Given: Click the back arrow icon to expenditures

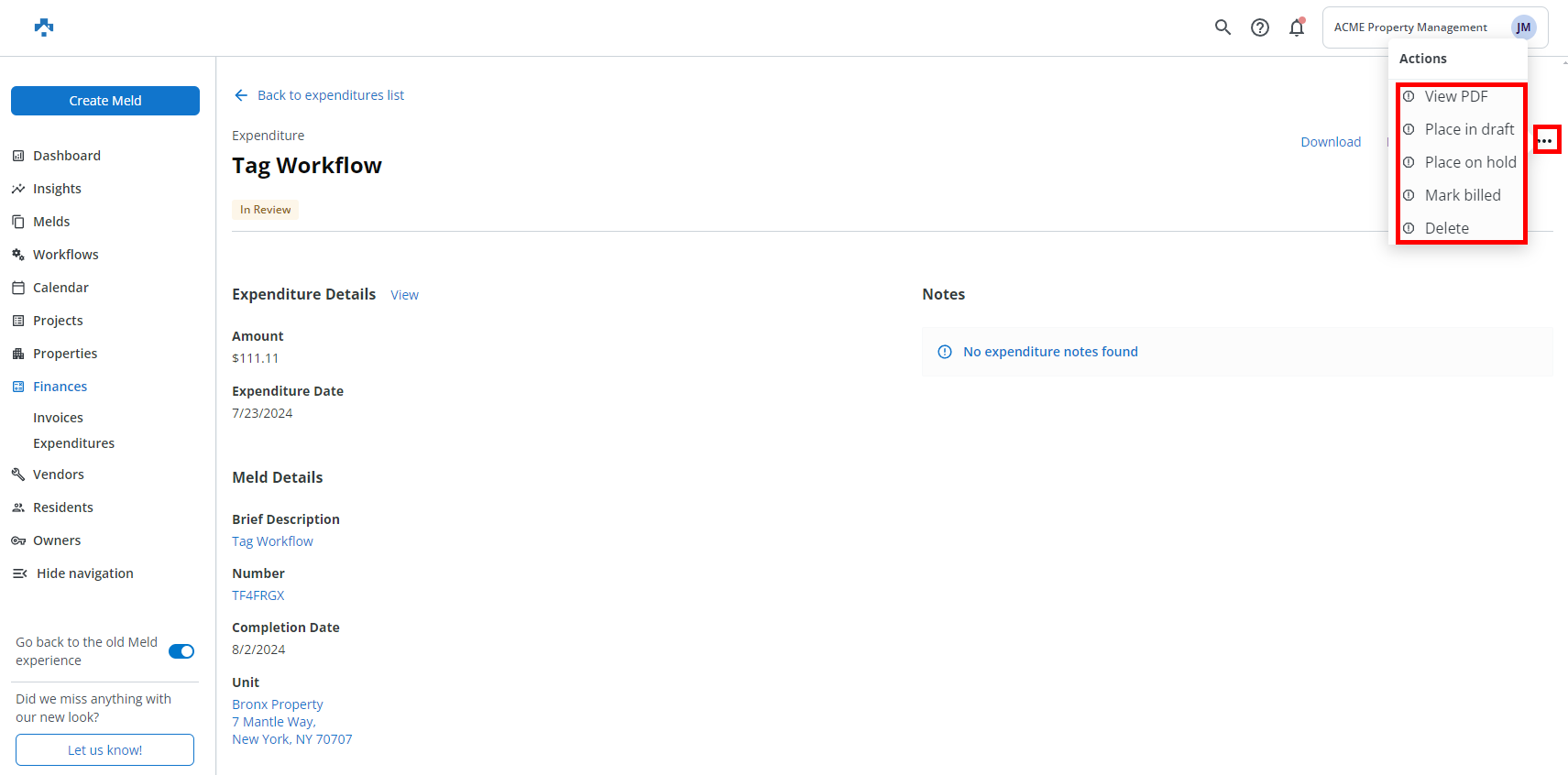Looking at the screenshot, I should point(241,95).
